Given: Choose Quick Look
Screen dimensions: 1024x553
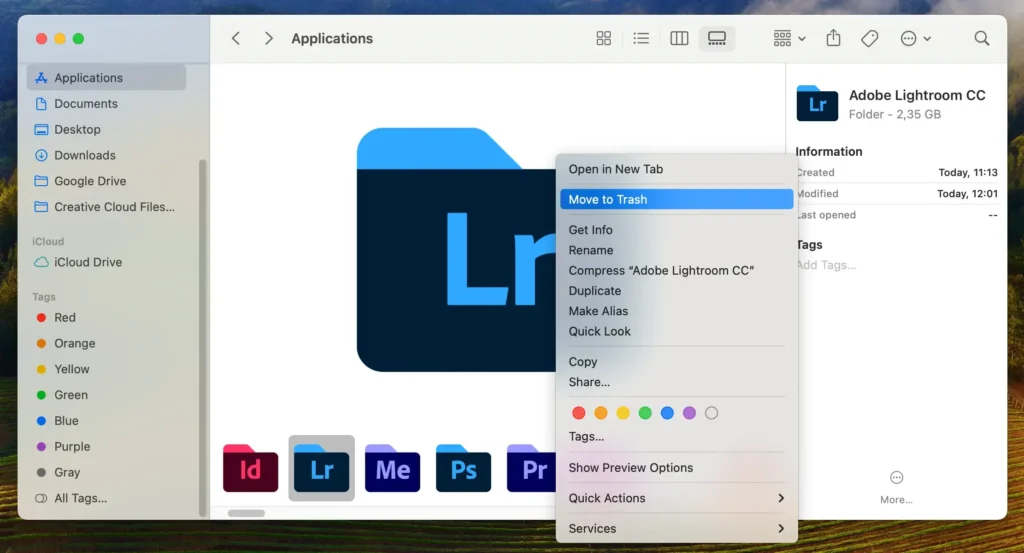Looking at the screenshot, I should click(676, 331).
